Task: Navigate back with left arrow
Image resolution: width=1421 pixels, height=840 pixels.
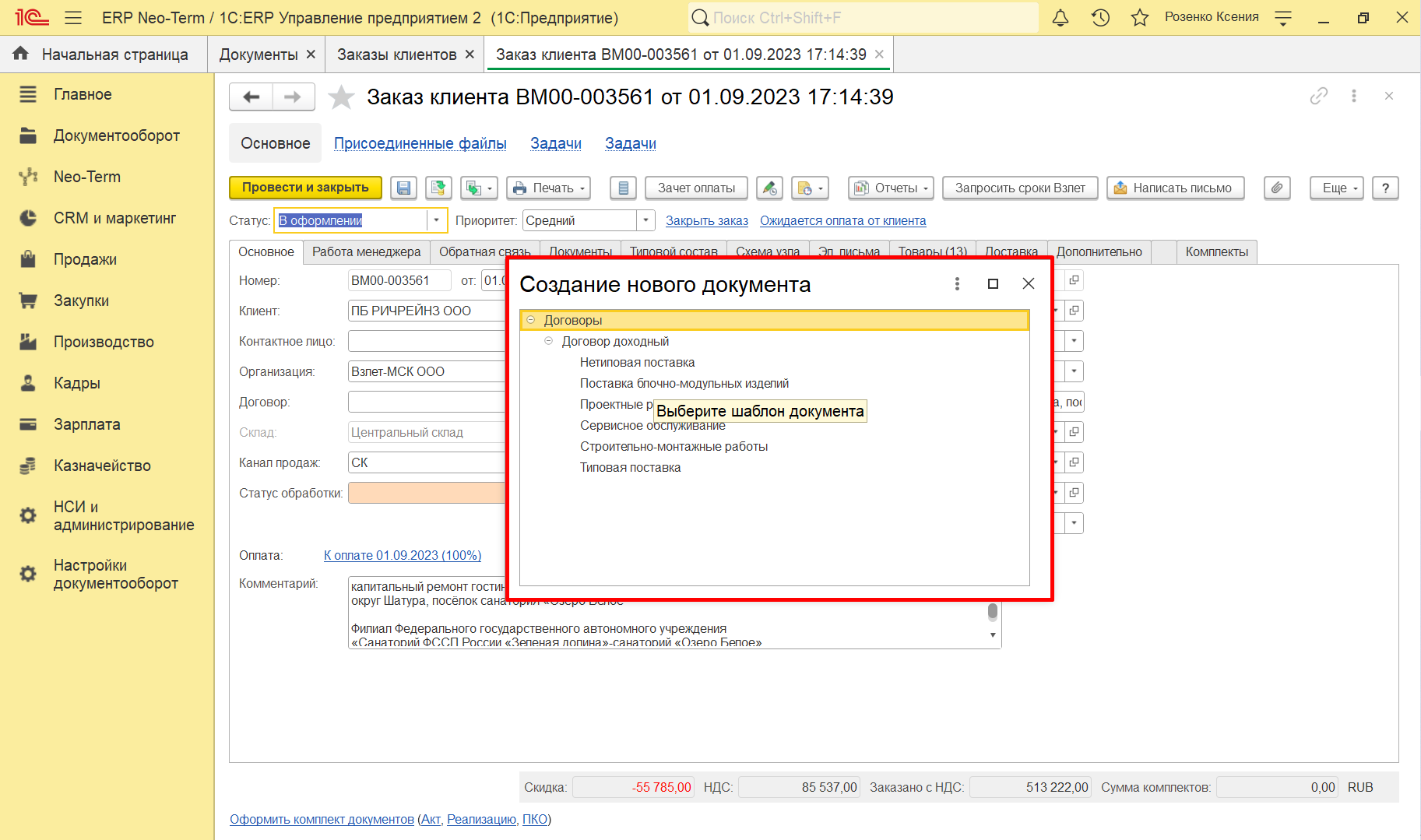Action: pyautogui.click(x=251, y=97)
